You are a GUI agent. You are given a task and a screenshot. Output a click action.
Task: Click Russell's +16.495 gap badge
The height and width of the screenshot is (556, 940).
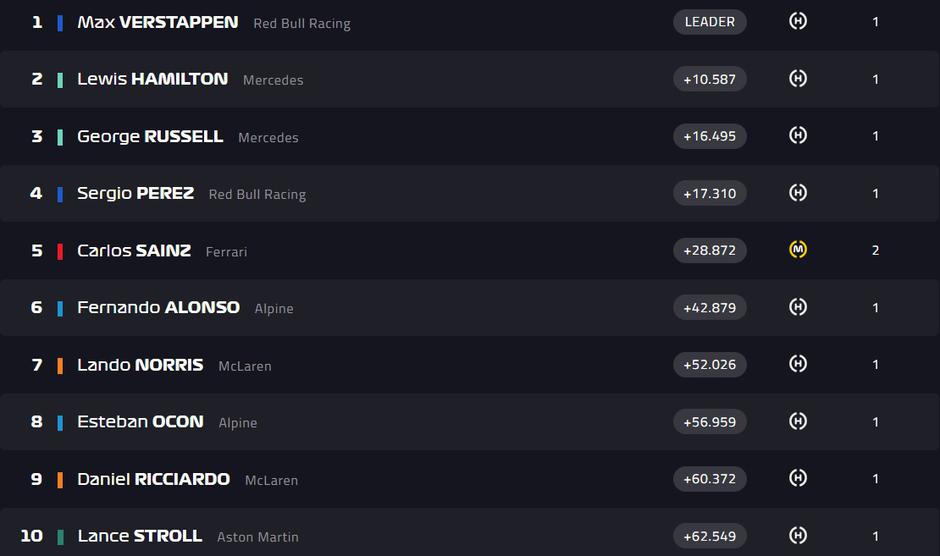coord(710,136)
